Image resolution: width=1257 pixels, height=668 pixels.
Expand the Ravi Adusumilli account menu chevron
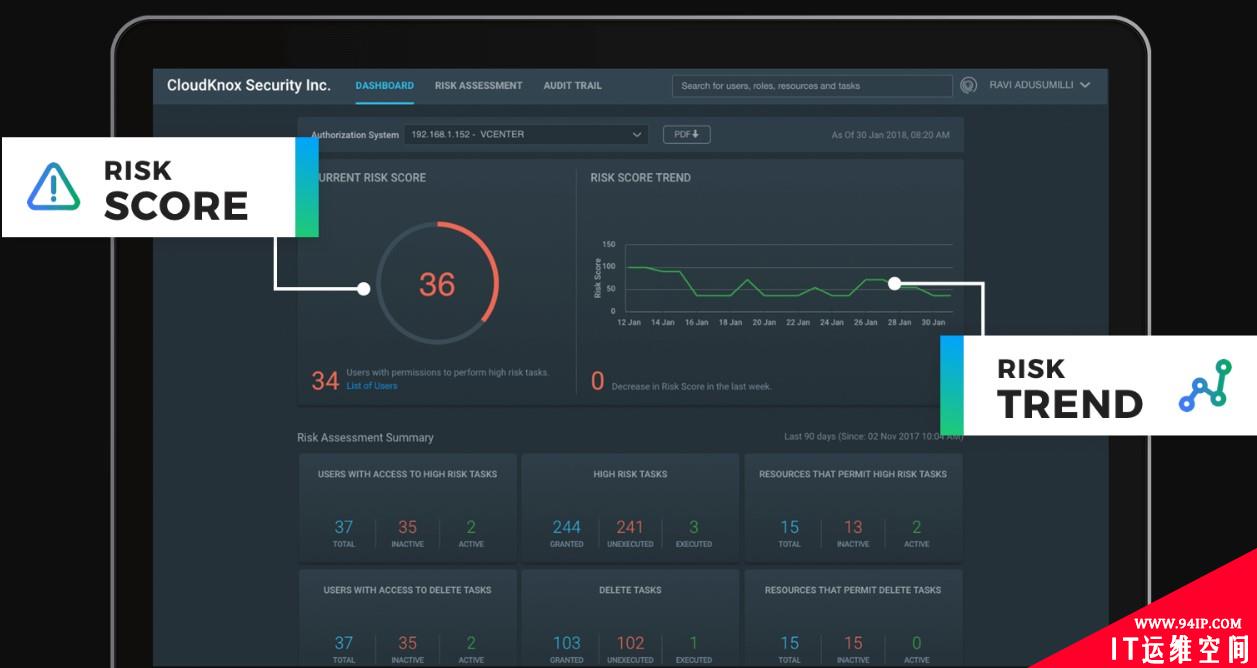tap(1085, 85)
